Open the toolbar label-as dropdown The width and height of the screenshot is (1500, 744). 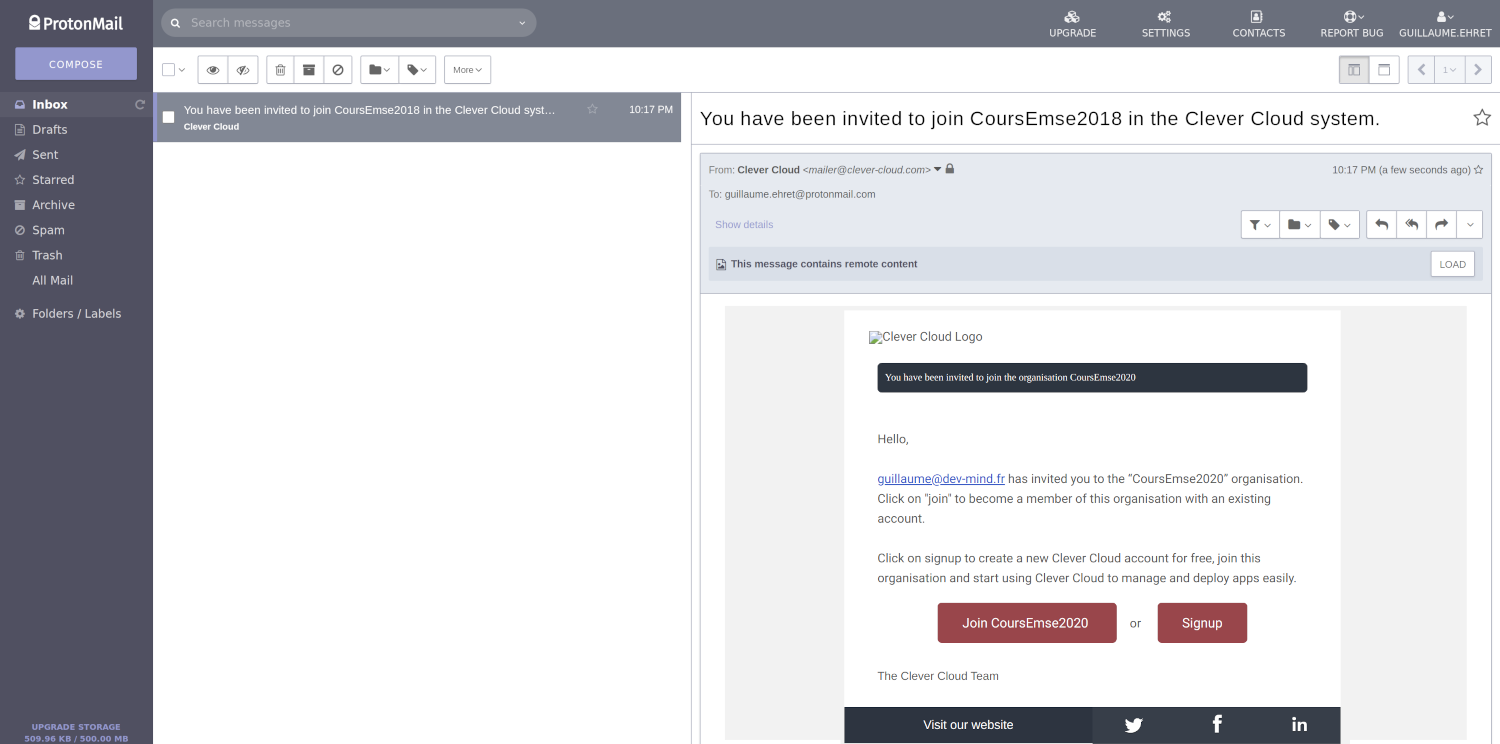point(417,70)
